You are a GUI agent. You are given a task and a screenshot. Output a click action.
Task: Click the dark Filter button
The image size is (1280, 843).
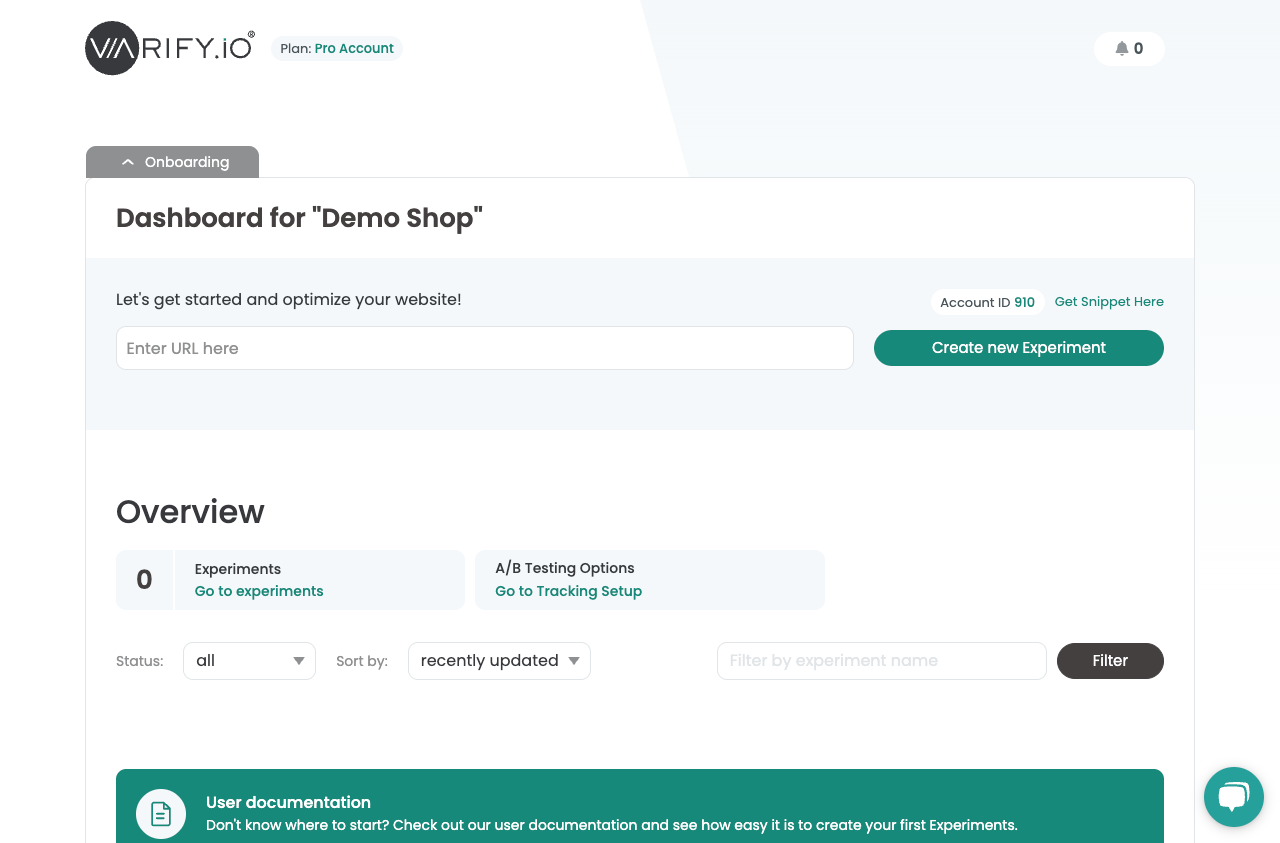tap(1110, 661)
